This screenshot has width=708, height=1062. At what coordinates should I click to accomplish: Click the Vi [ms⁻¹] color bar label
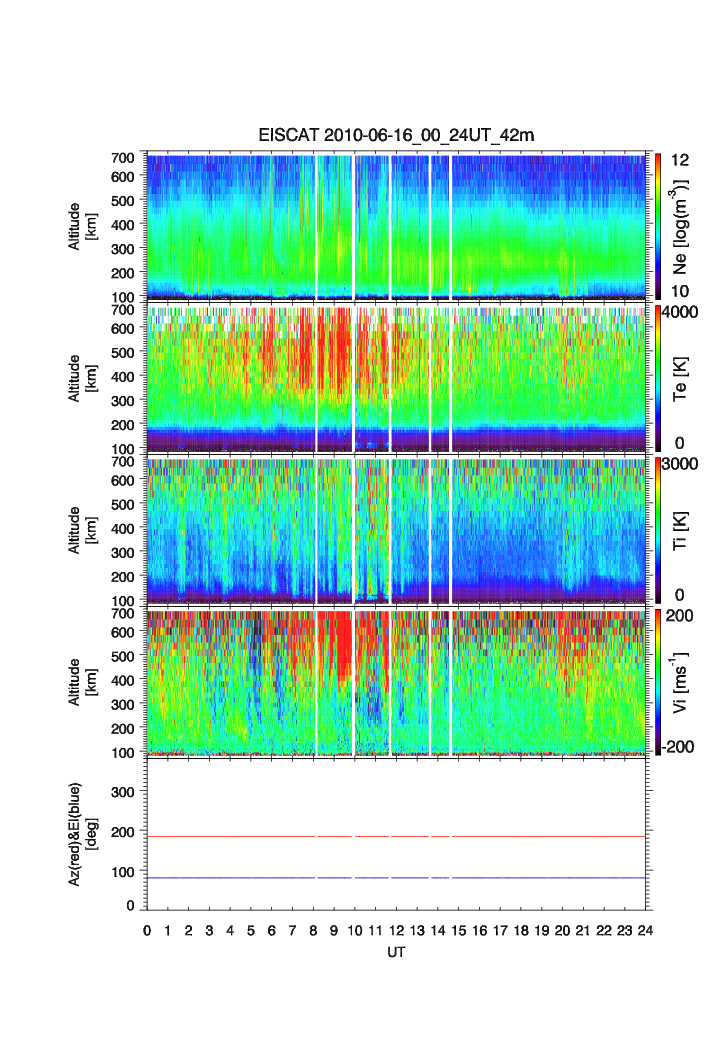[x=681, y=682]
